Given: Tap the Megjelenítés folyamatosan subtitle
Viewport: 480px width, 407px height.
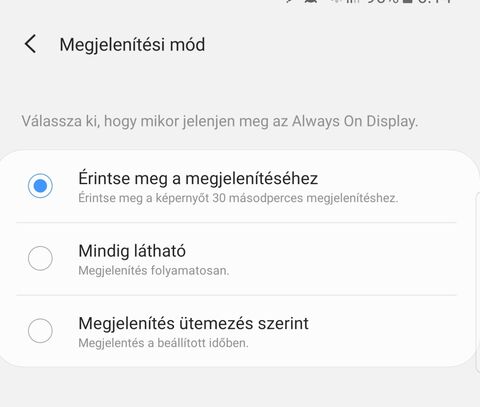Looking at the screenshot, I should coord(154,271).
